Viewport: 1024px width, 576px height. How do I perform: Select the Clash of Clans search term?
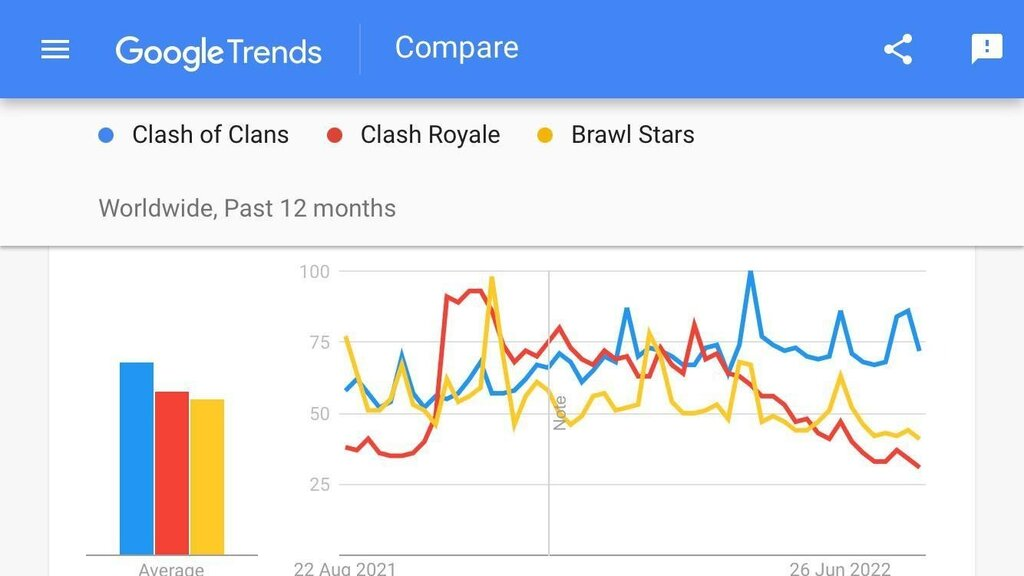[210, 135]
